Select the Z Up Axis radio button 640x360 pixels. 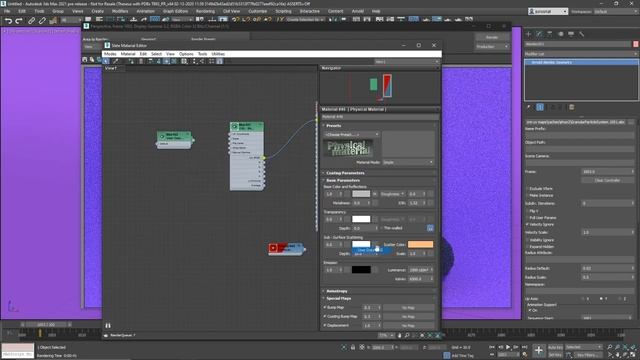click(620, 299)
